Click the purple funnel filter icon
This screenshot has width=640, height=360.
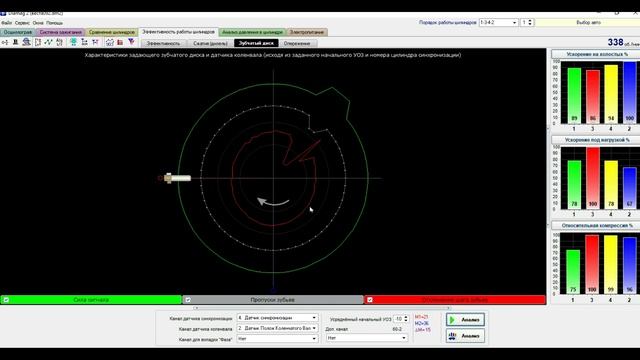coord(131,42)
